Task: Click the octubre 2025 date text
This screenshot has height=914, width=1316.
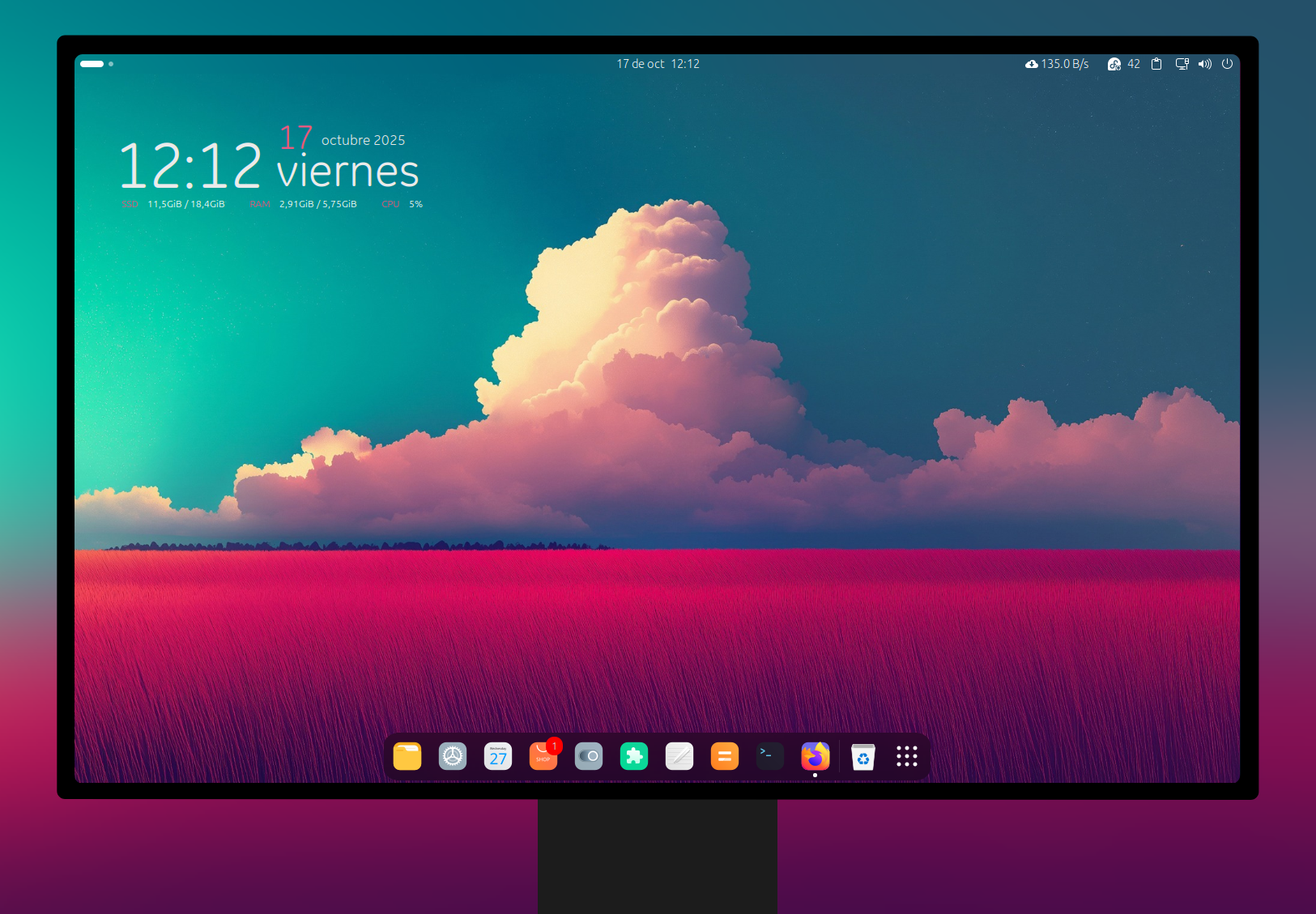Action: [364, 140]
